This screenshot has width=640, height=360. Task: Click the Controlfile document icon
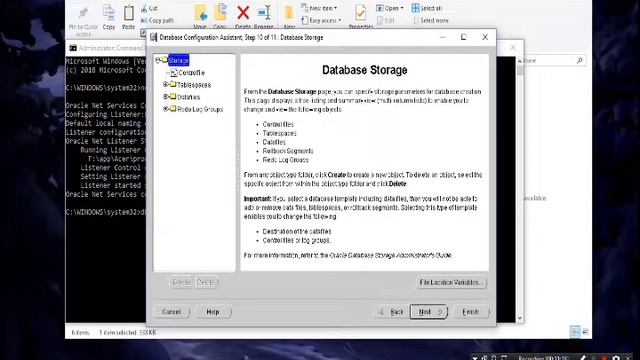pos(174,73)
